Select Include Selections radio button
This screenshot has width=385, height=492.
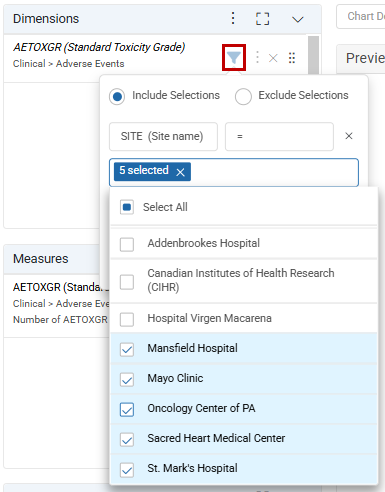pyautogui.click(x=117, y=96)
